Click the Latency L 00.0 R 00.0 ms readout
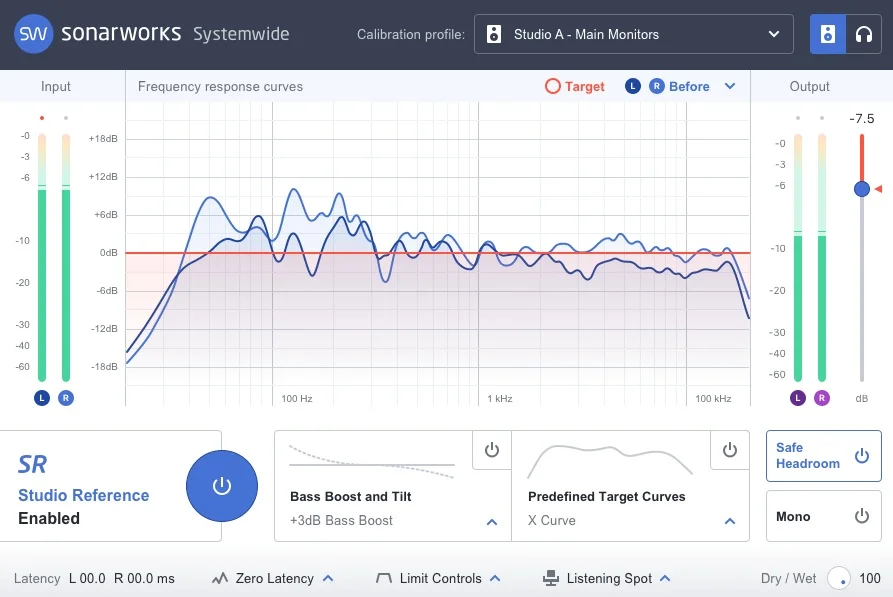 coord(94,578)
